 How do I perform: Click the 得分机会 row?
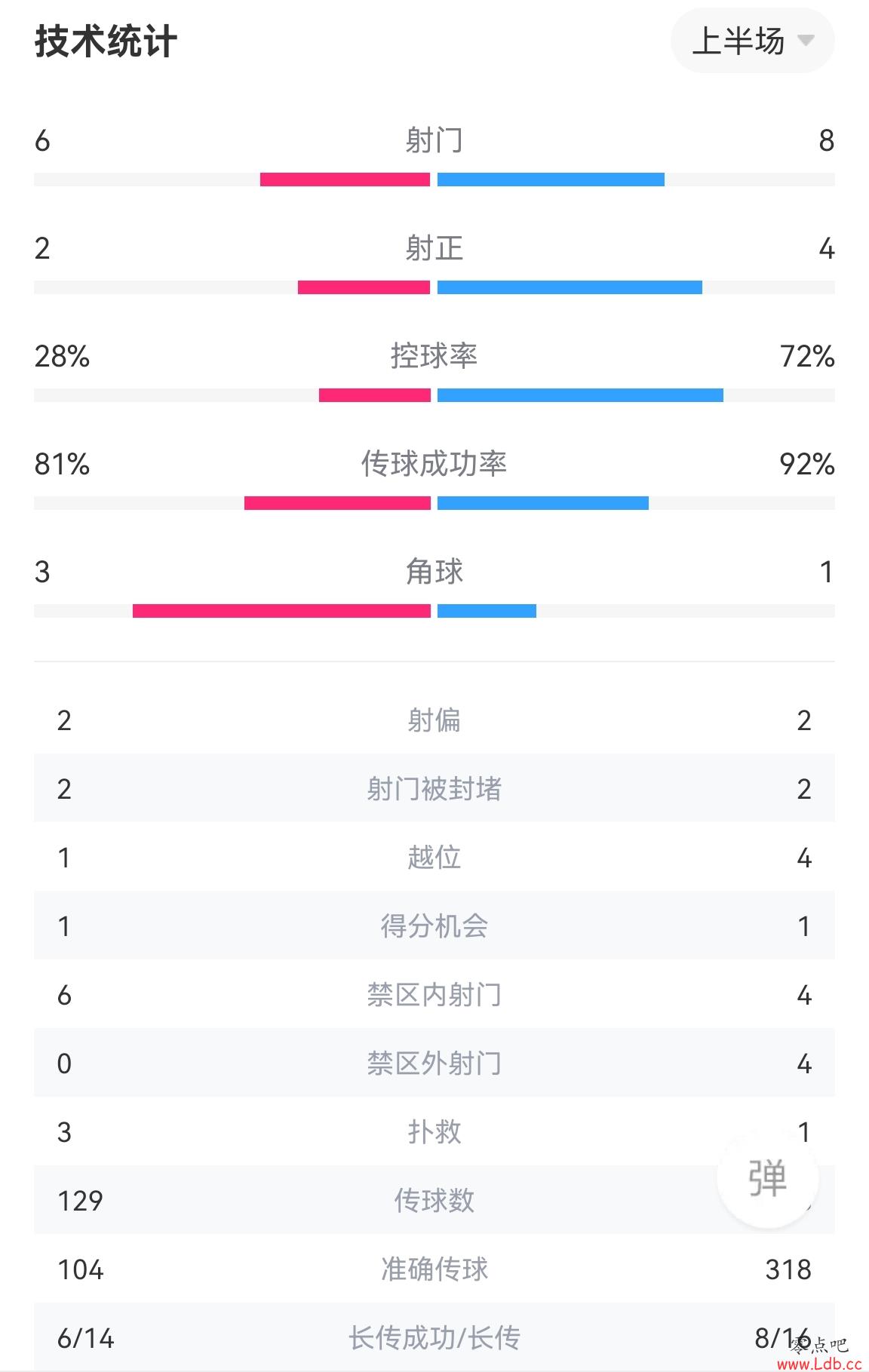(434, 925)
